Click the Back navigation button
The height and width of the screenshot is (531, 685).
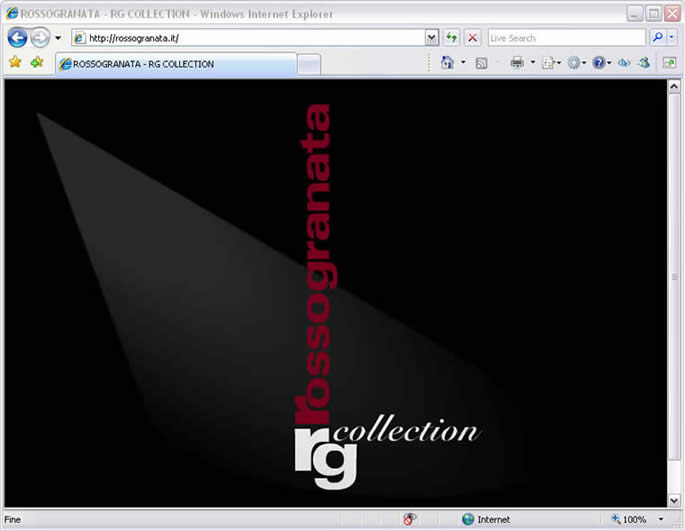[17, 37]
